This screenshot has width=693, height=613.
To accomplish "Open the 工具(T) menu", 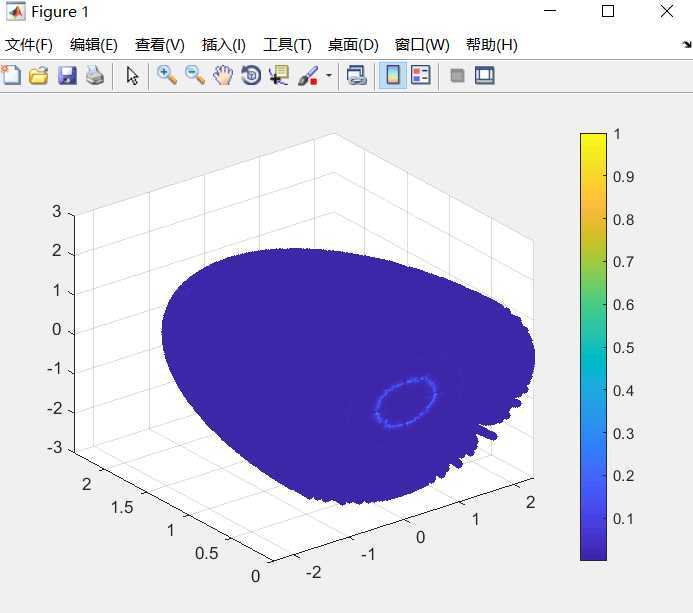I will click(287, 45).
